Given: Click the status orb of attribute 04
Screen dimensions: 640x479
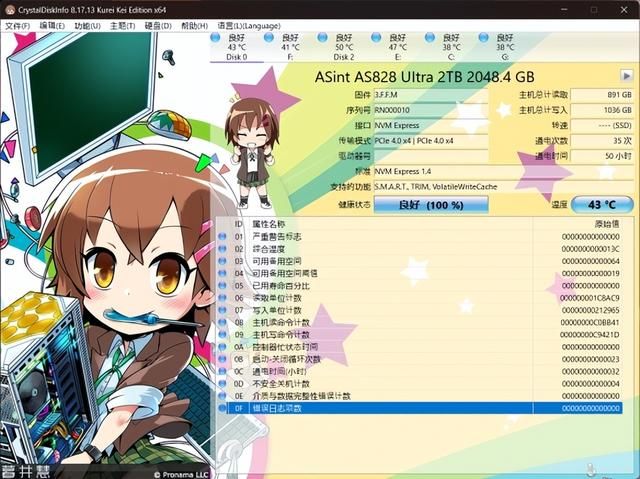Looking at the screenshot, I should 222,273.
